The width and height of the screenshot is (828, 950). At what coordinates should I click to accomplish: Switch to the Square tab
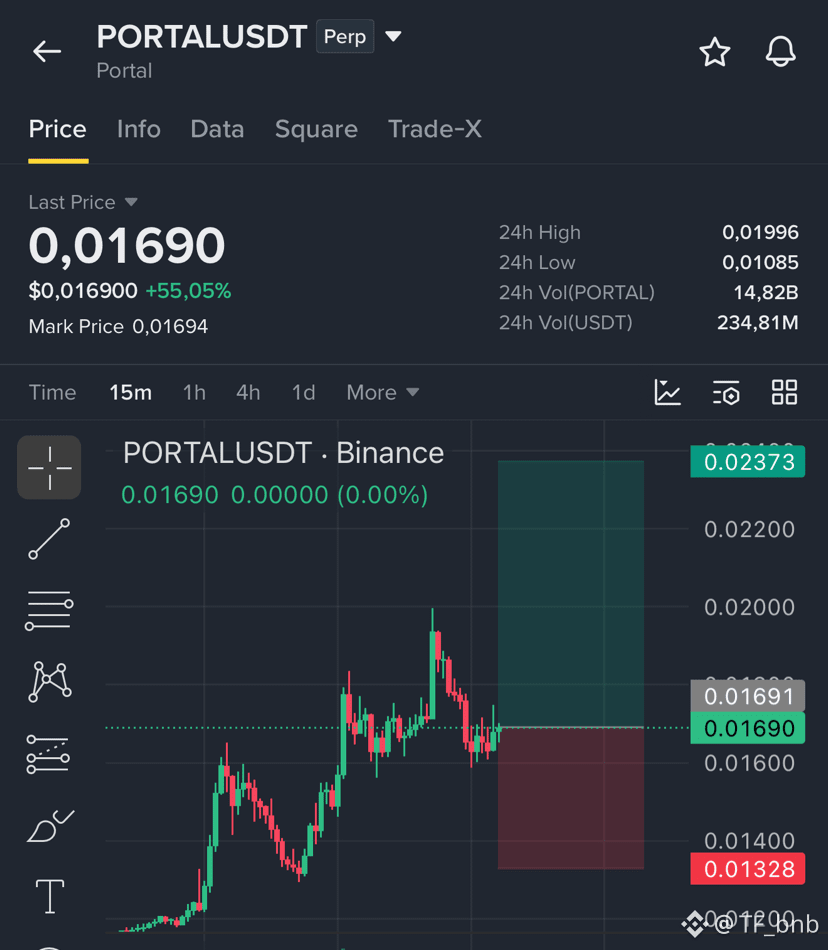tap(316, 130)
